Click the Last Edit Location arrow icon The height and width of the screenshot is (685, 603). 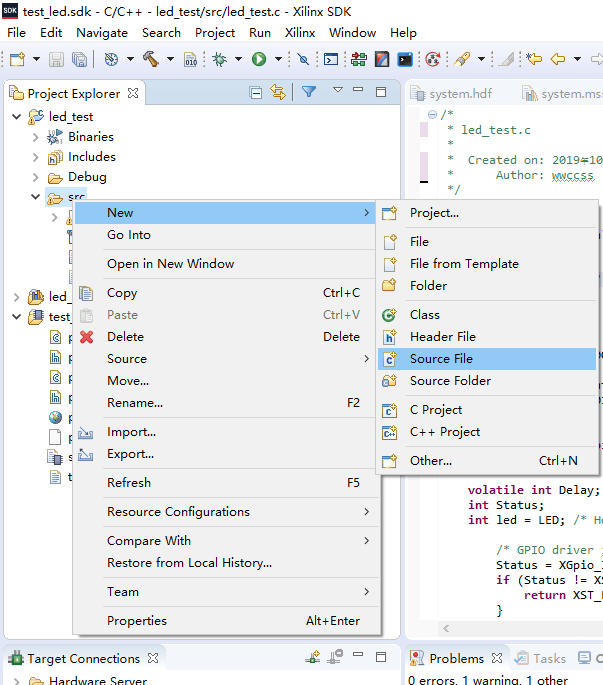point(534,59)
